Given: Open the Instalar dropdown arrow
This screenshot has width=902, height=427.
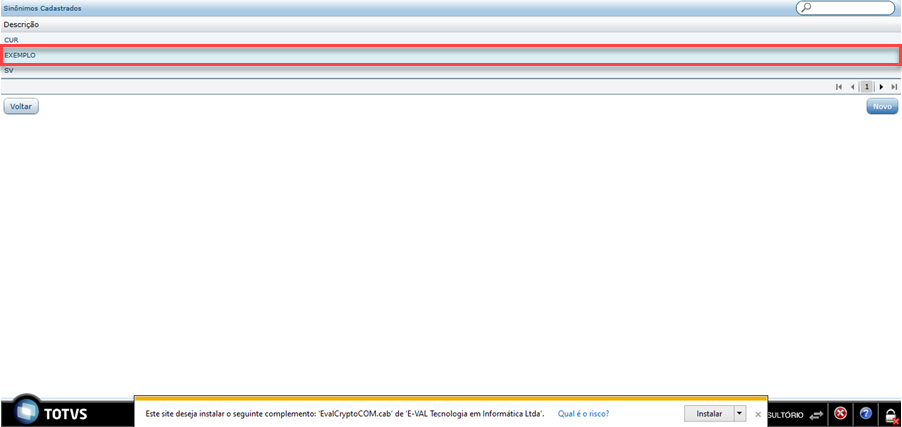Looking at the screenshot, I should [x=740, y=414].
